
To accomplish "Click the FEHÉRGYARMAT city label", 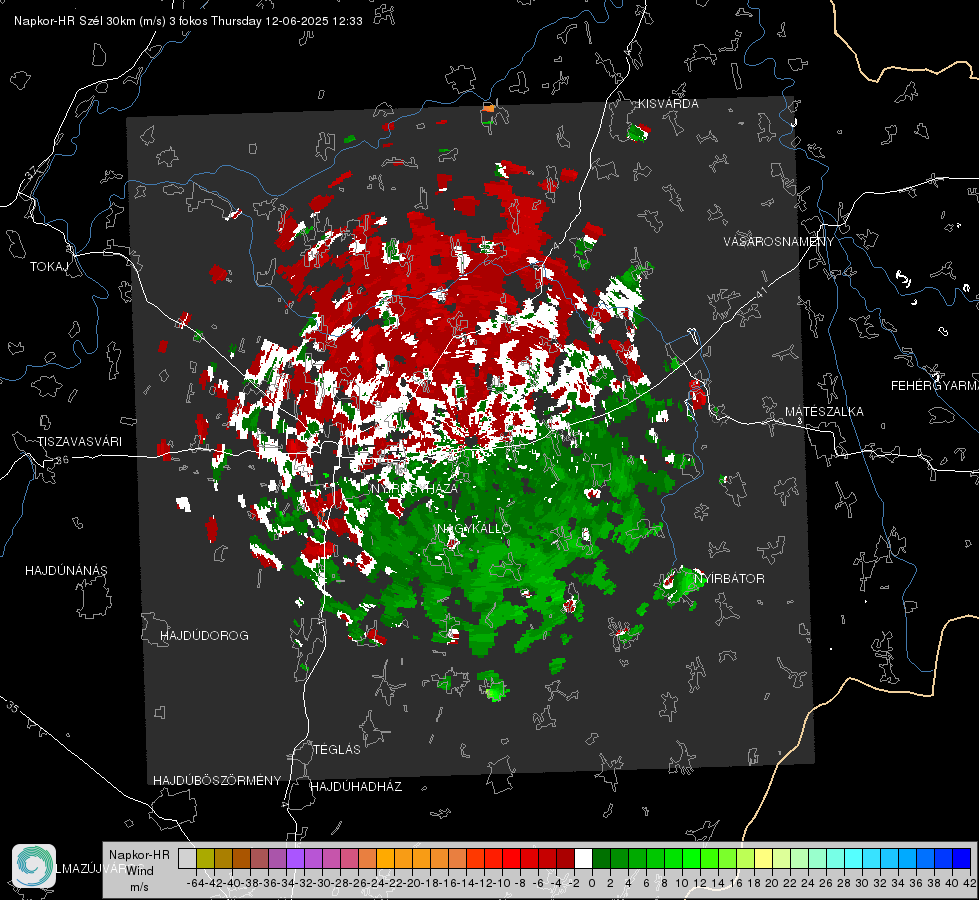I will tap(935, 386).
